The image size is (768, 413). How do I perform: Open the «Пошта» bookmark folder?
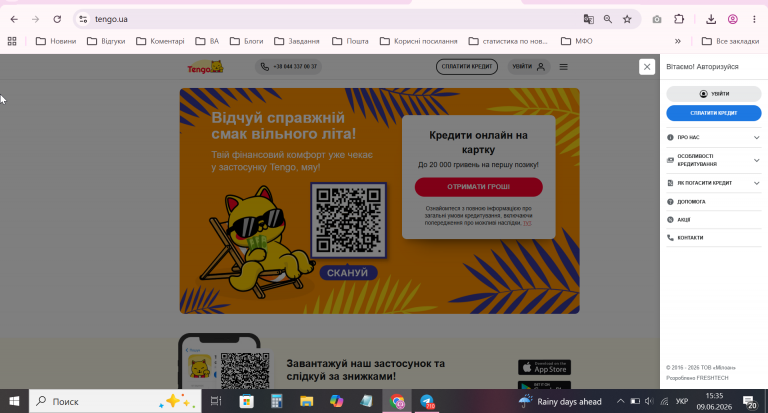pos(350,41)
